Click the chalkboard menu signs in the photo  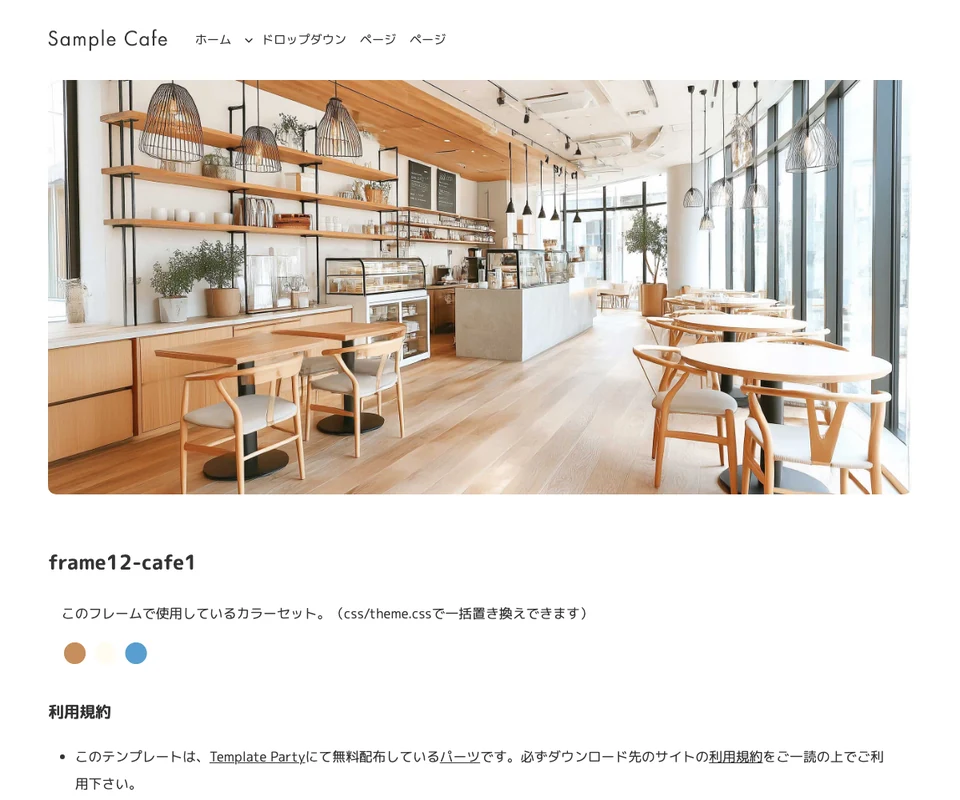pos(432,187)
